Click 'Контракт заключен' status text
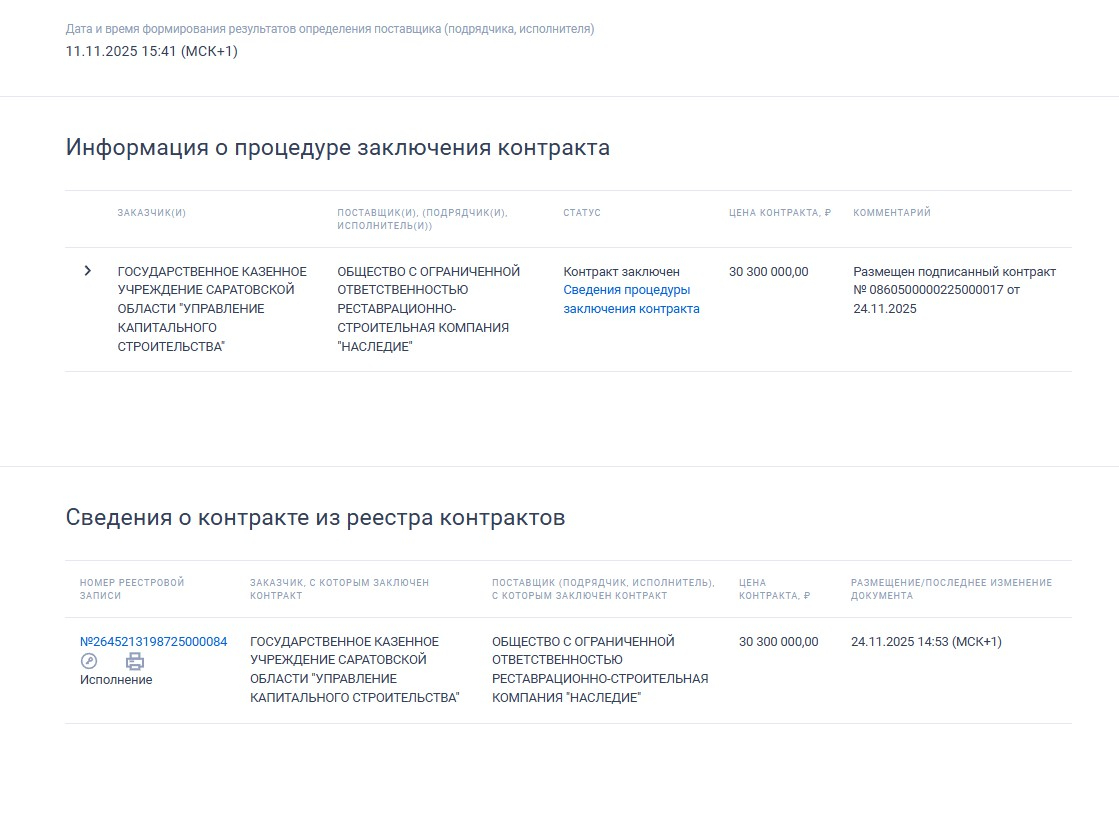Viewport: 1119px width, 817px height. [621, 272]
